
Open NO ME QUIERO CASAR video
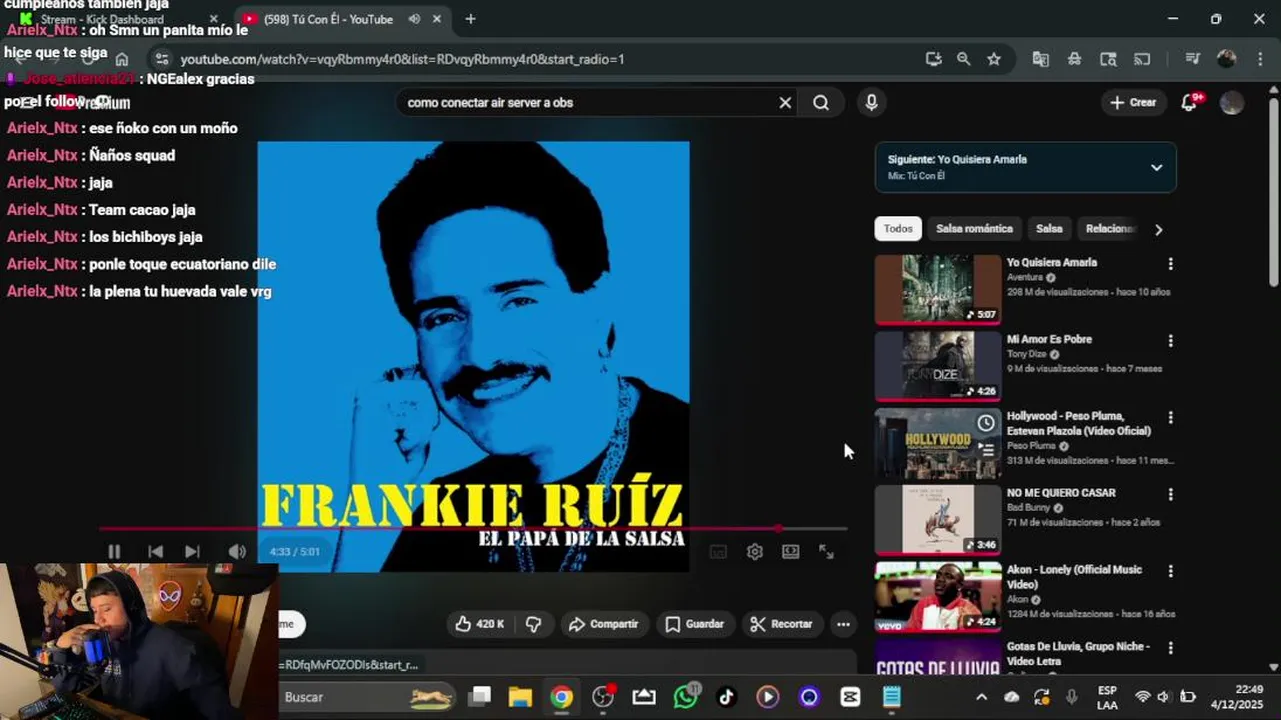pos(1061,493)
